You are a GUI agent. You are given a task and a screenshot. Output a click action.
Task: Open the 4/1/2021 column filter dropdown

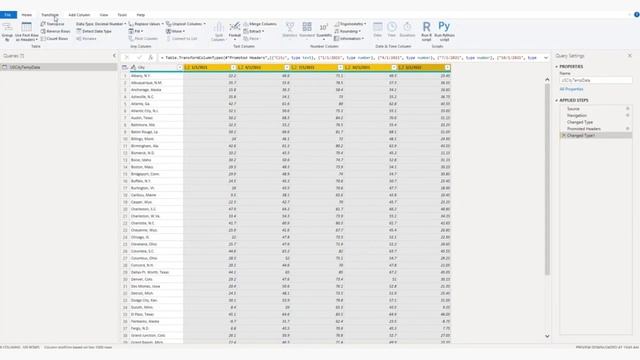coord(287,67)
